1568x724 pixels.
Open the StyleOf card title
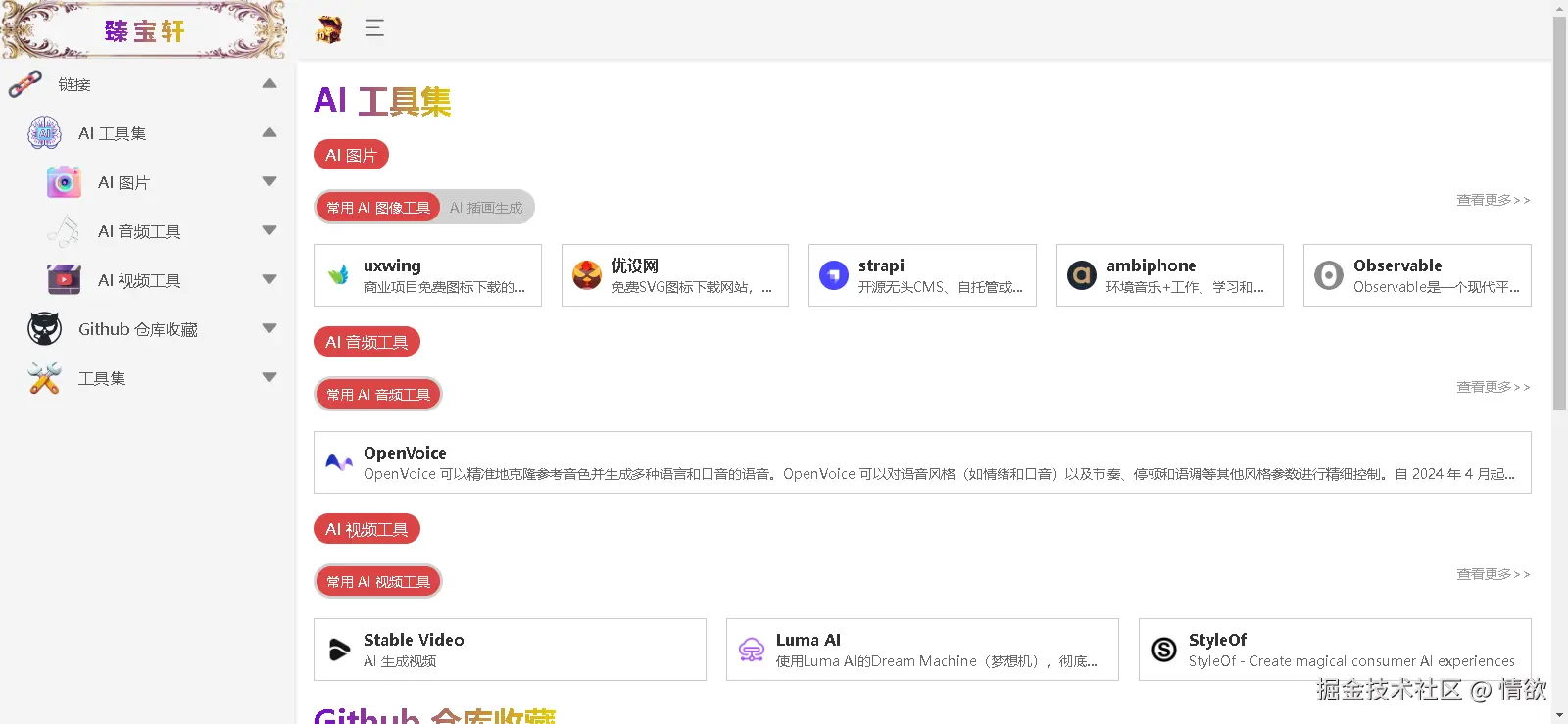(1217, 640)
